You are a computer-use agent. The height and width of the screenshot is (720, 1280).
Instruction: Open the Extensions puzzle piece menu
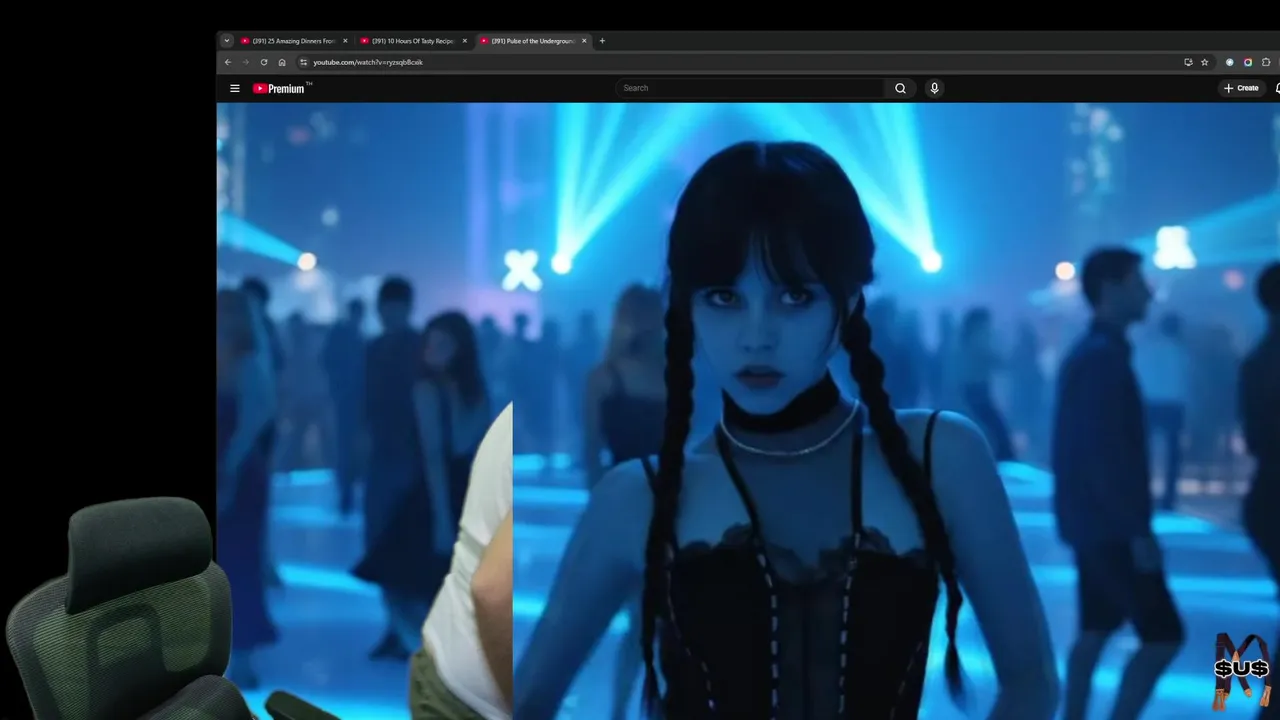point(1266,62)
